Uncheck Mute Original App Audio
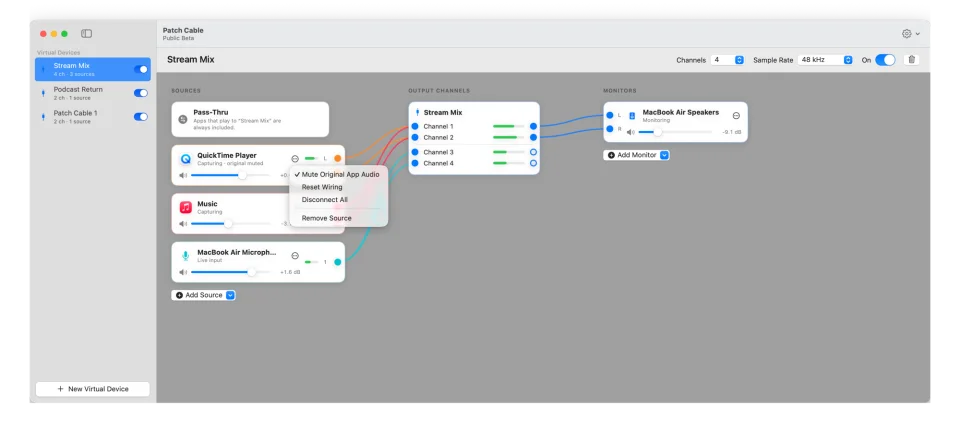This screenshot has width=960, height=442. coord(338,174)
